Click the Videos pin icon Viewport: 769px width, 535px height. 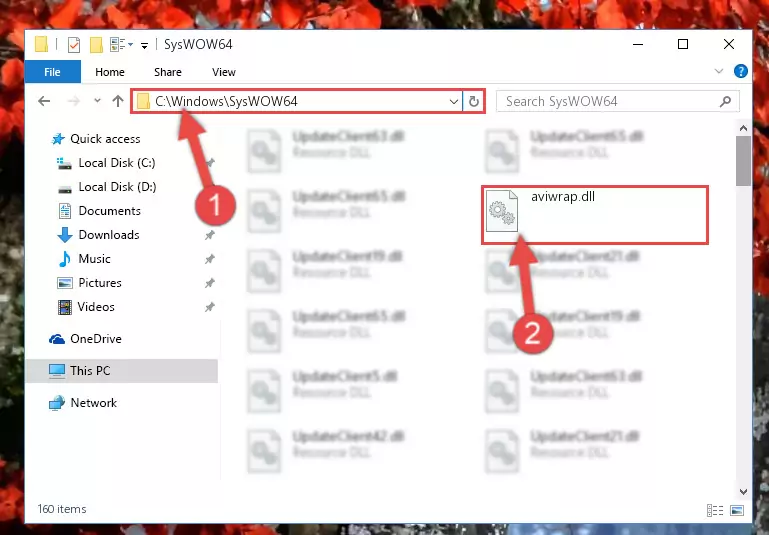tap(209, 307)
